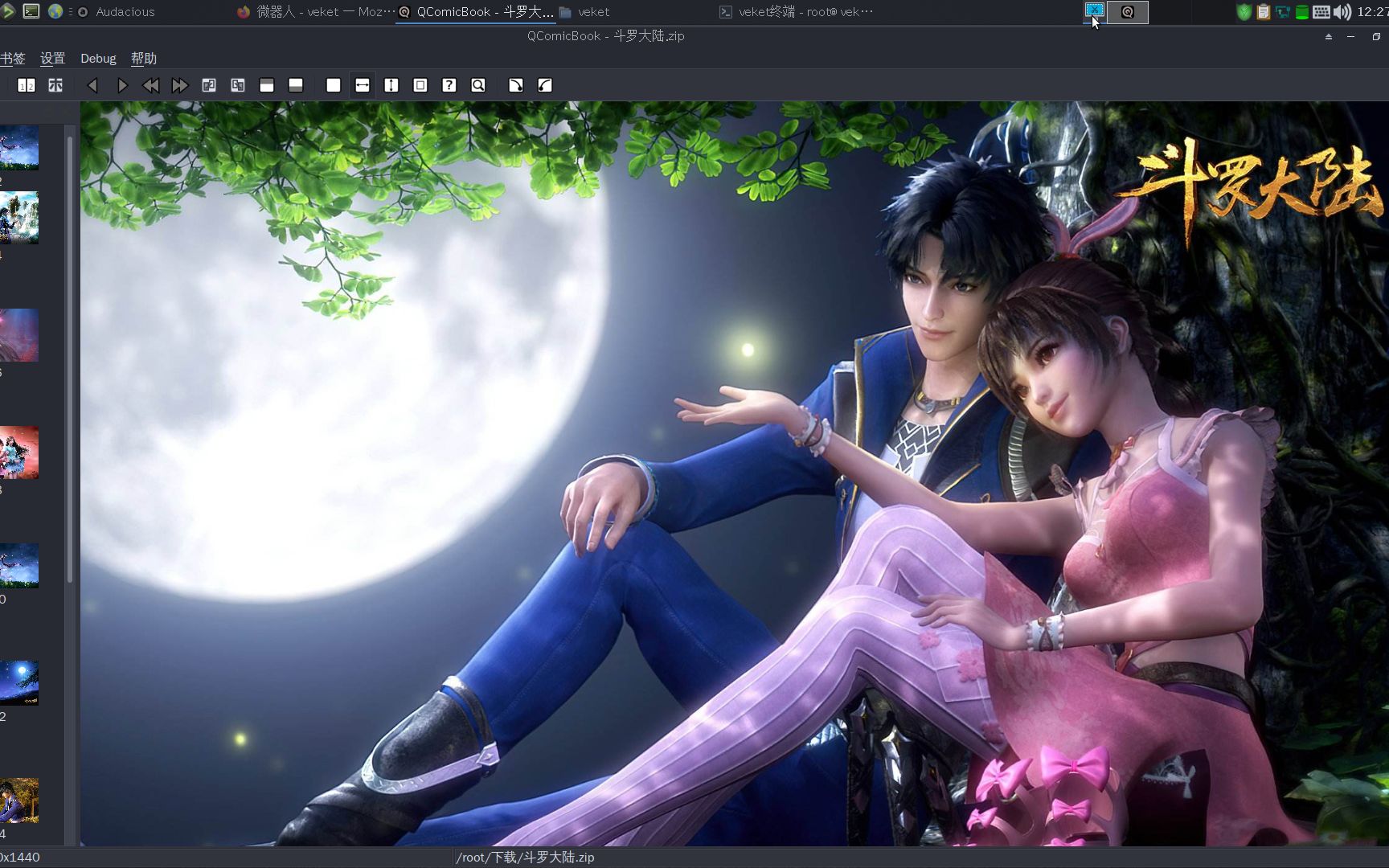Select original size view icon
The image size is (1389, 868).
[334, 85]
